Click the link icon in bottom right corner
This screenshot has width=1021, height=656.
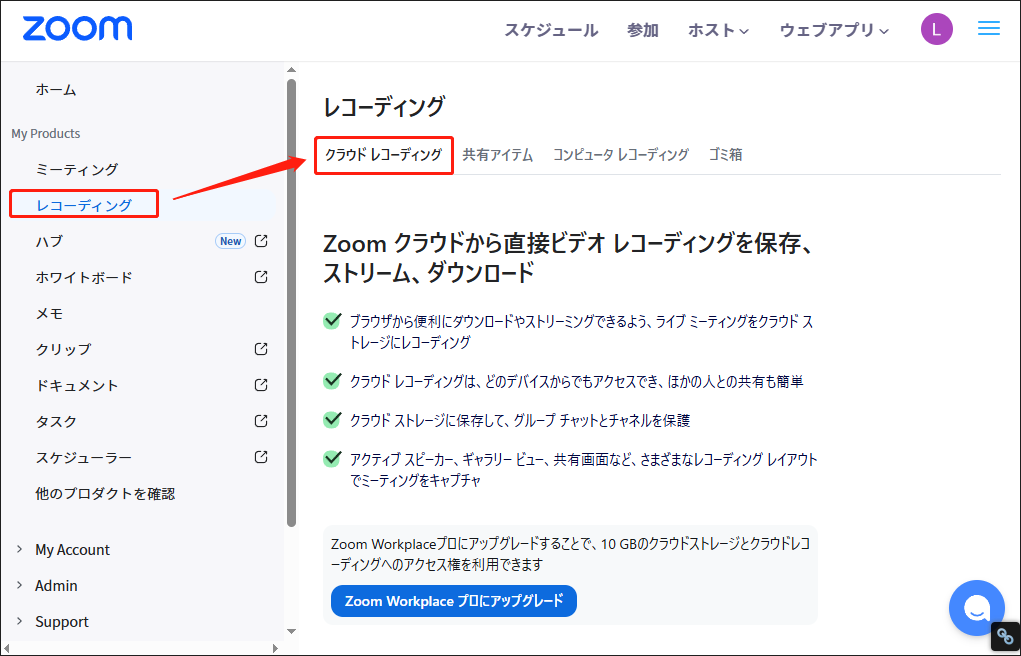[x=1005, y=636]
